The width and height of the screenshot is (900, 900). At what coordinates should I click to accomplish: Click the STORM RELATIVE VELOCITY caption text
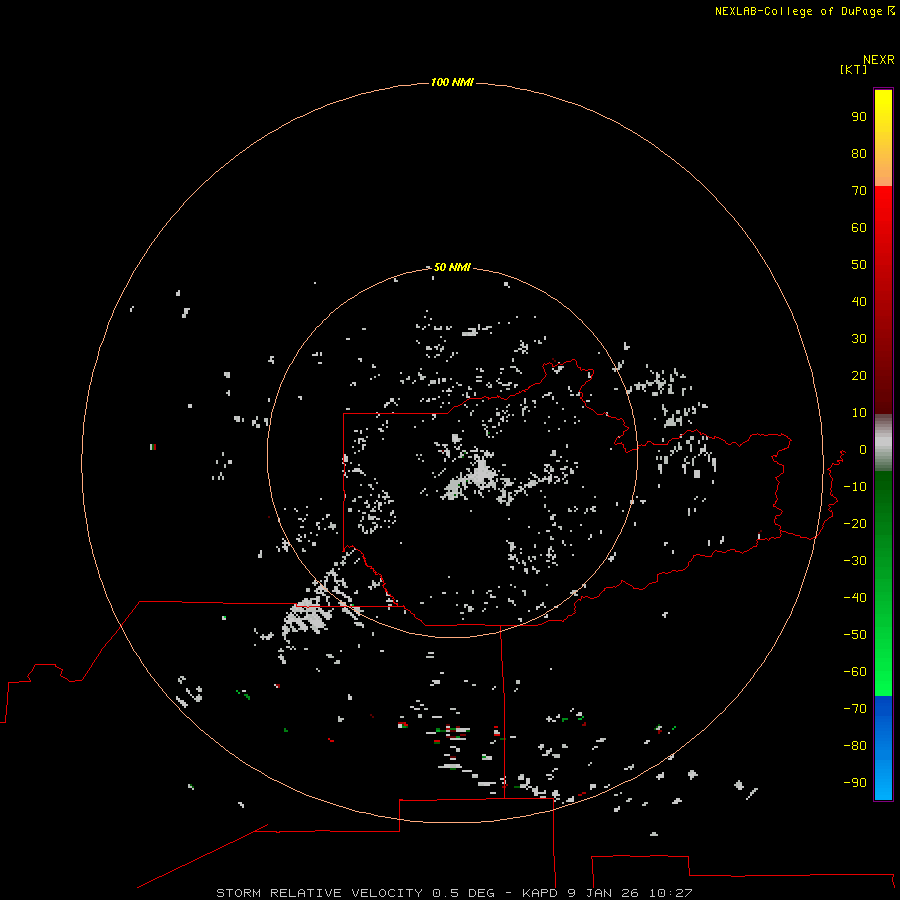319,893
